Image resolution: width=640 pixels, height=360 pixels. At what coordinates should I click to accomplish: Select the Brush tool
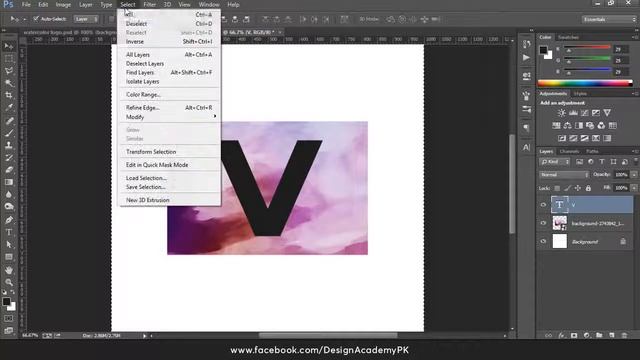click(x=9, y=133)
